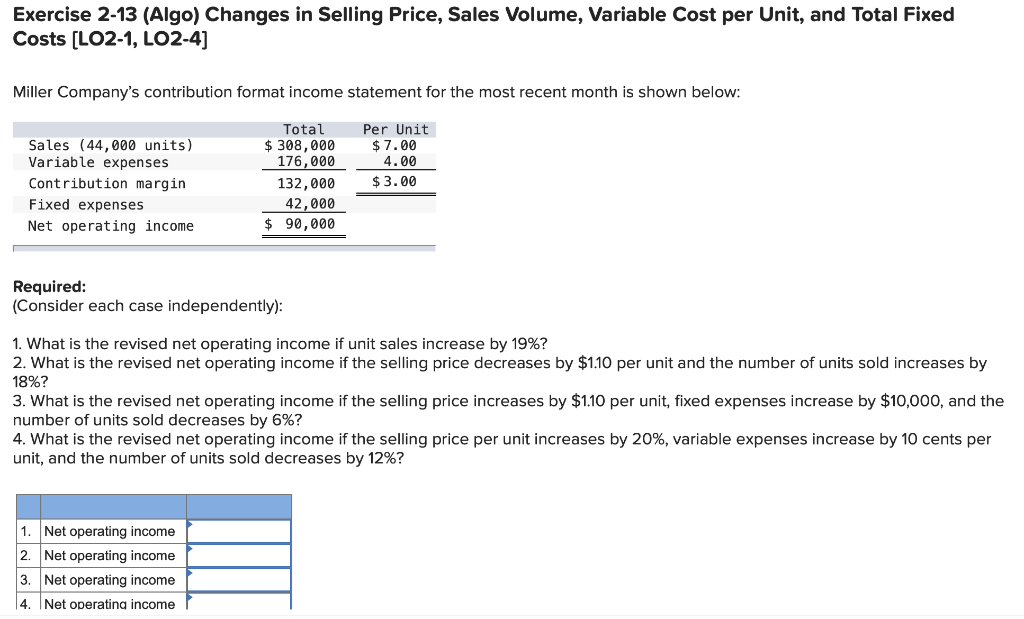Click the Total column header

pos(304,128)
